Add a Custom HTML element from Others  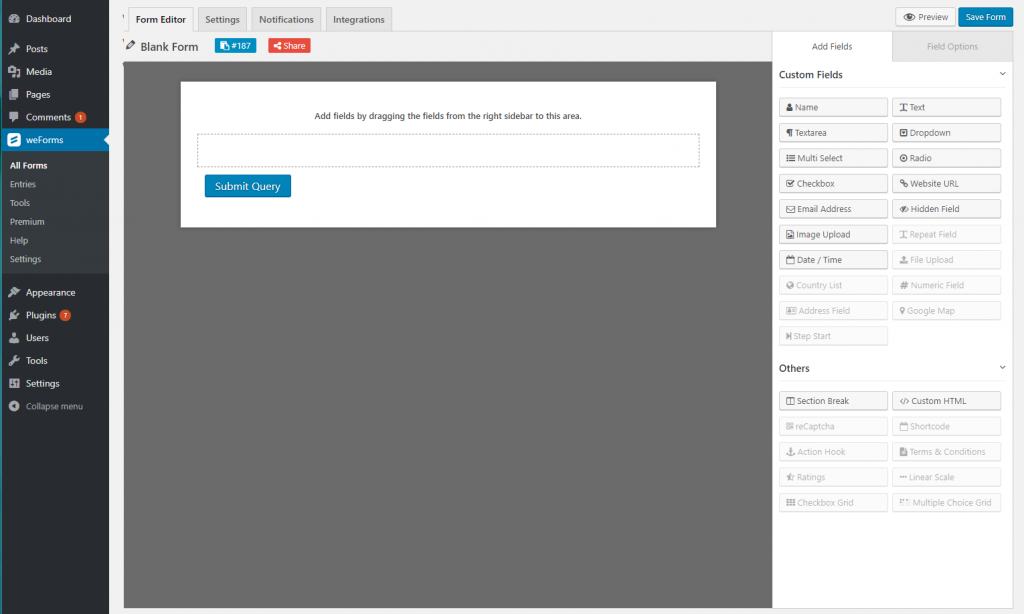946,400
